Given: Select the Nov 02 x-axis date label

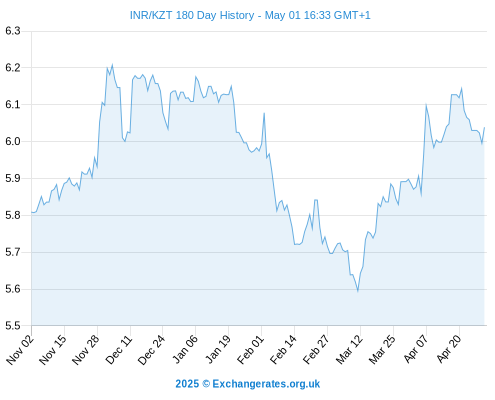Looking at the screenshot, I should [20, 349].
